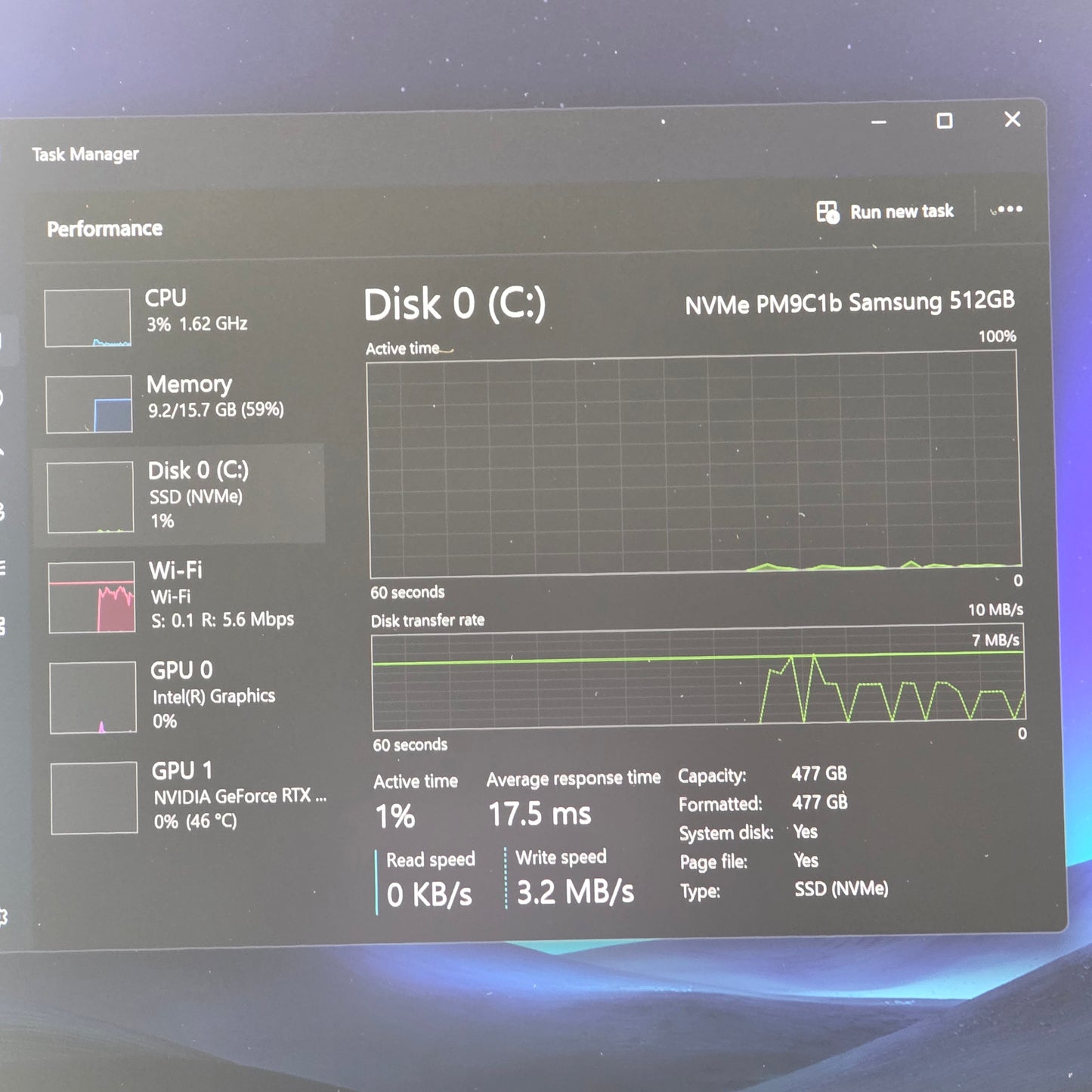Click the 9.2/15.7 GB (59%) memory text
Screen dimensions: 1092x1092
click(215, 410)
